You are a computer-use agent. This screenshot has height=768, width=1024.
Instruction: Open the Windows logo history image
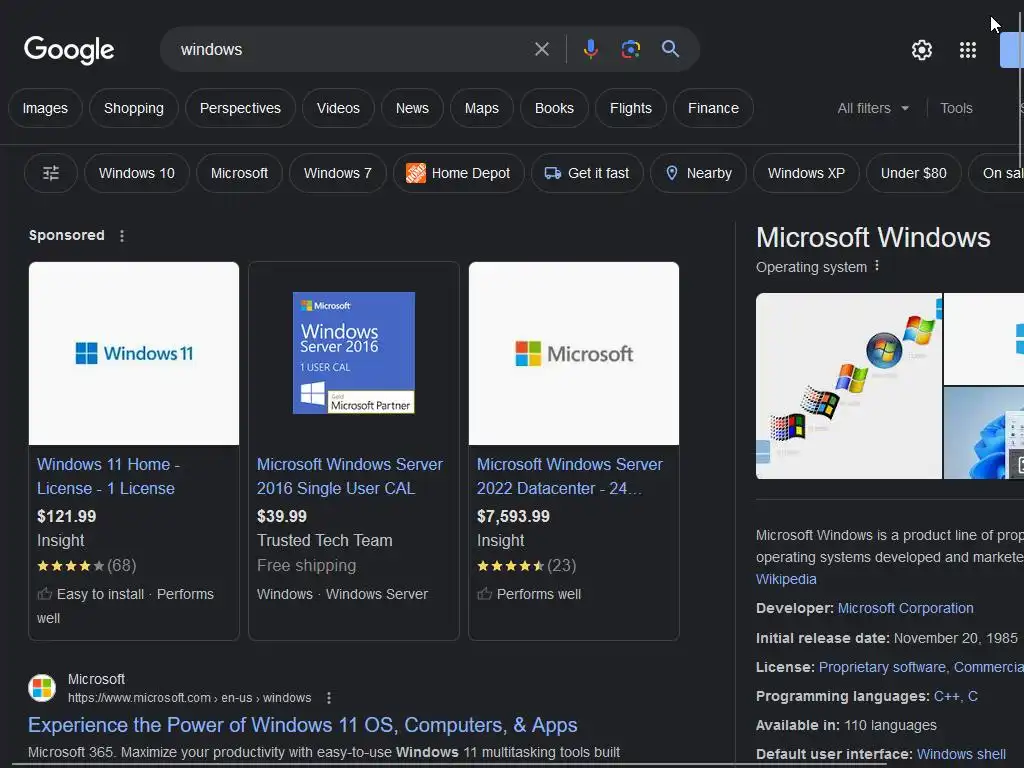(x=849, y=386)
